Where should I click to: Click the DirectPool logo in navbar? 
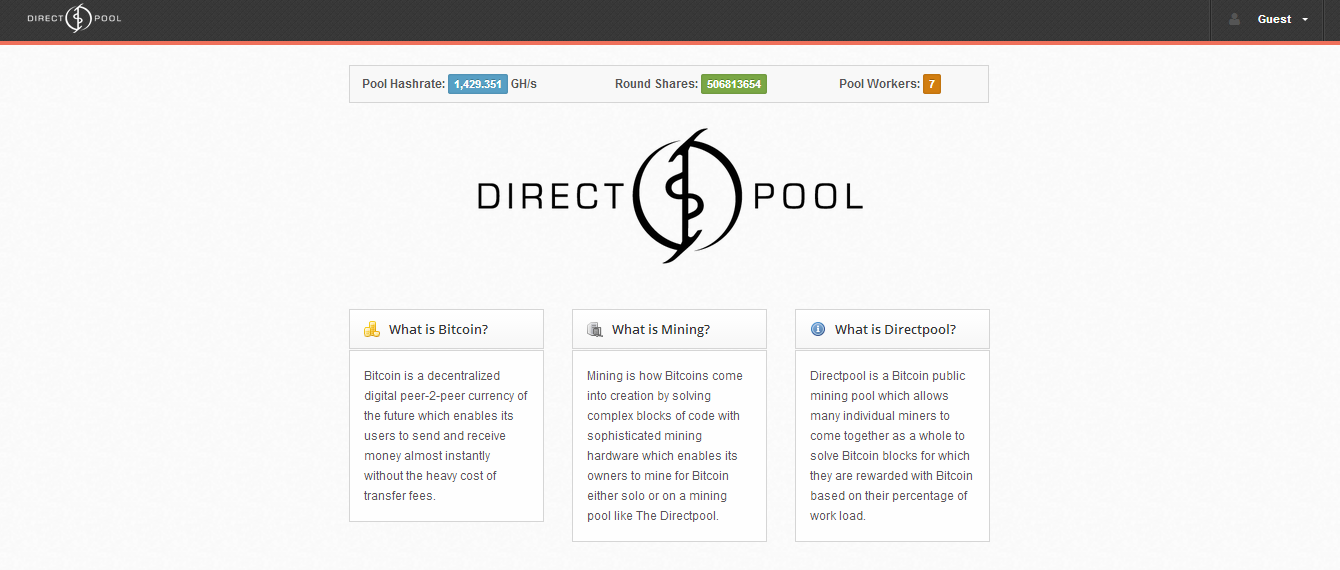point(75,19)
